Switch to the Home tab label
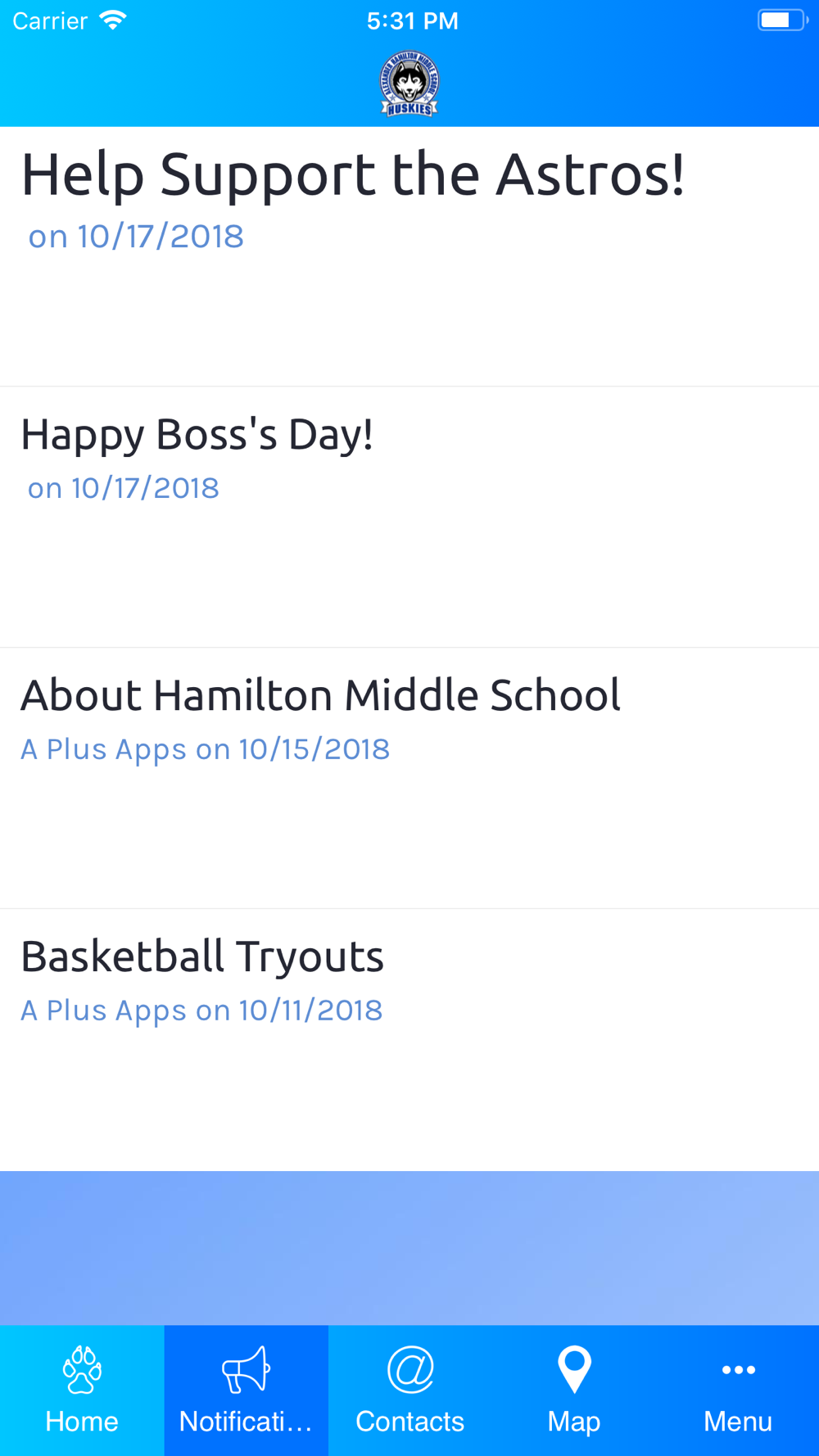Viewport: 819px width, 1456px height. [x=82, y=1422]
